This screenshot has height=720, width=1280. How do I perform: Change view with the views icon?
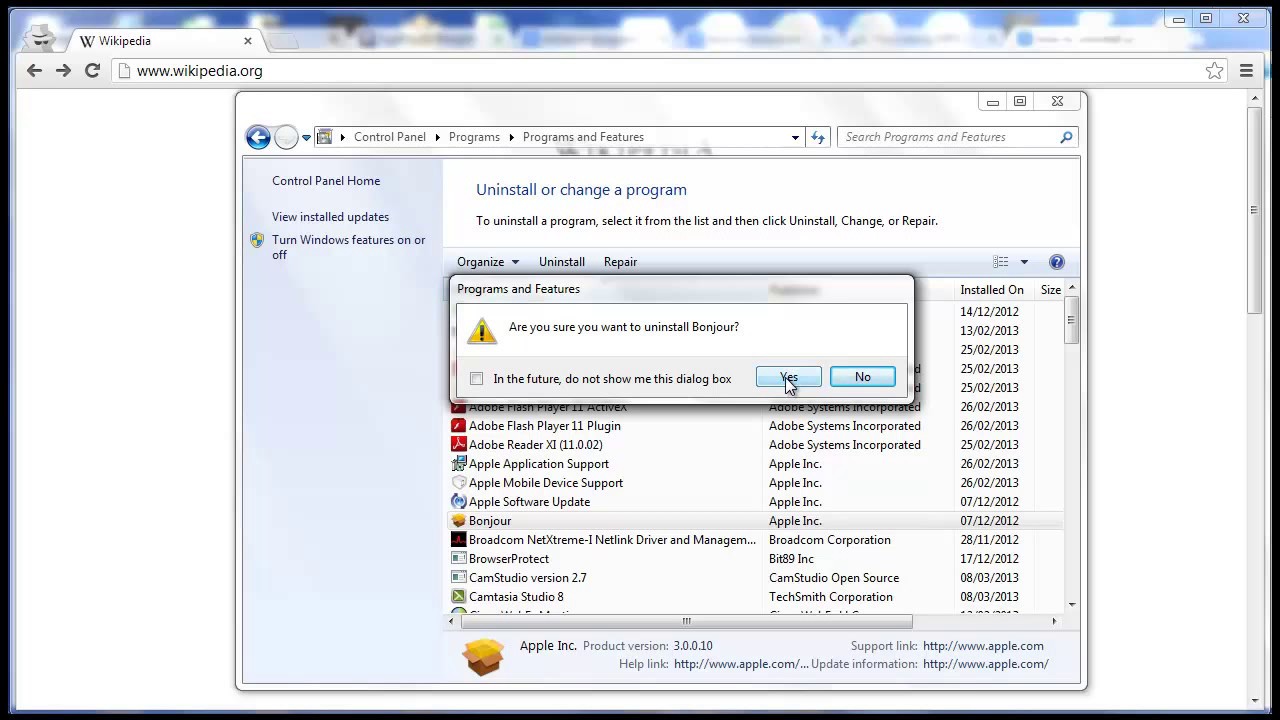pyautogui.click(x=1001, y=262)
